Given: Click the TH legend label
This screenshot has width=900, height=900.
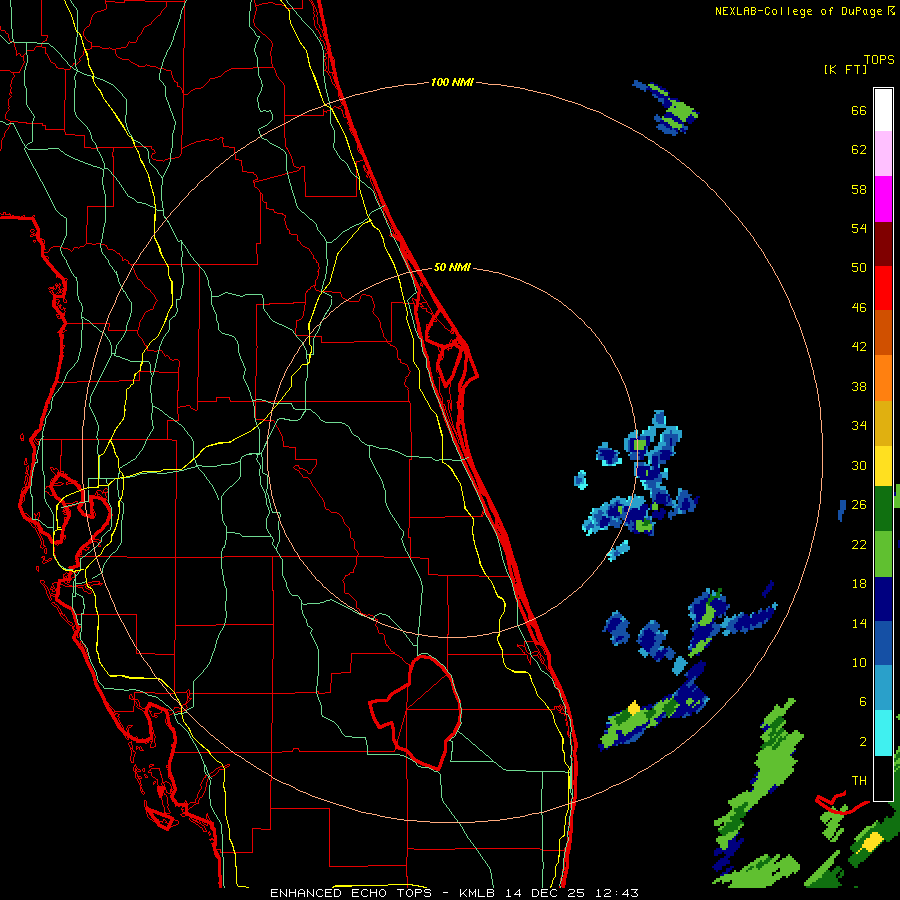Looking at the screenshot, I should click(859, 781).
